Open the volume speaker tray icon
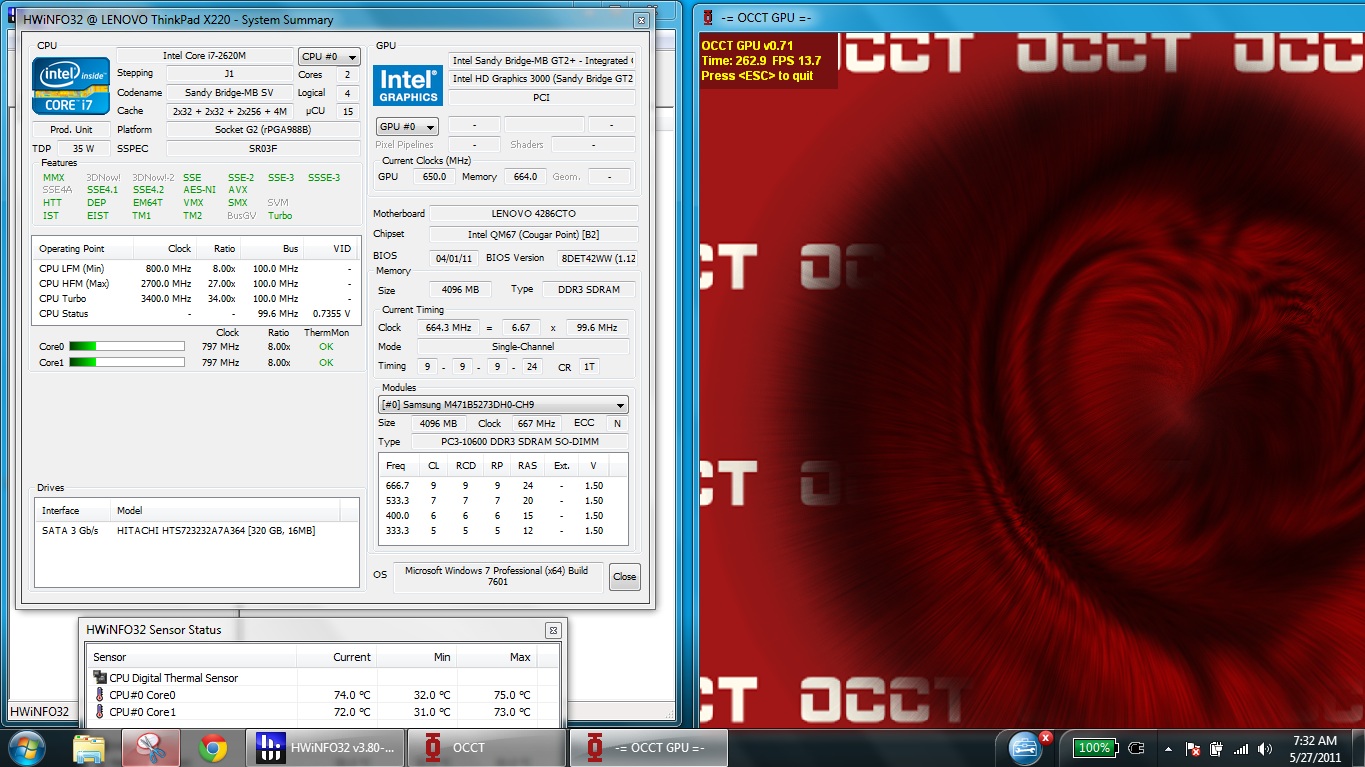Viewport: 1365px width, 767px height. [x=1265, y=749]
